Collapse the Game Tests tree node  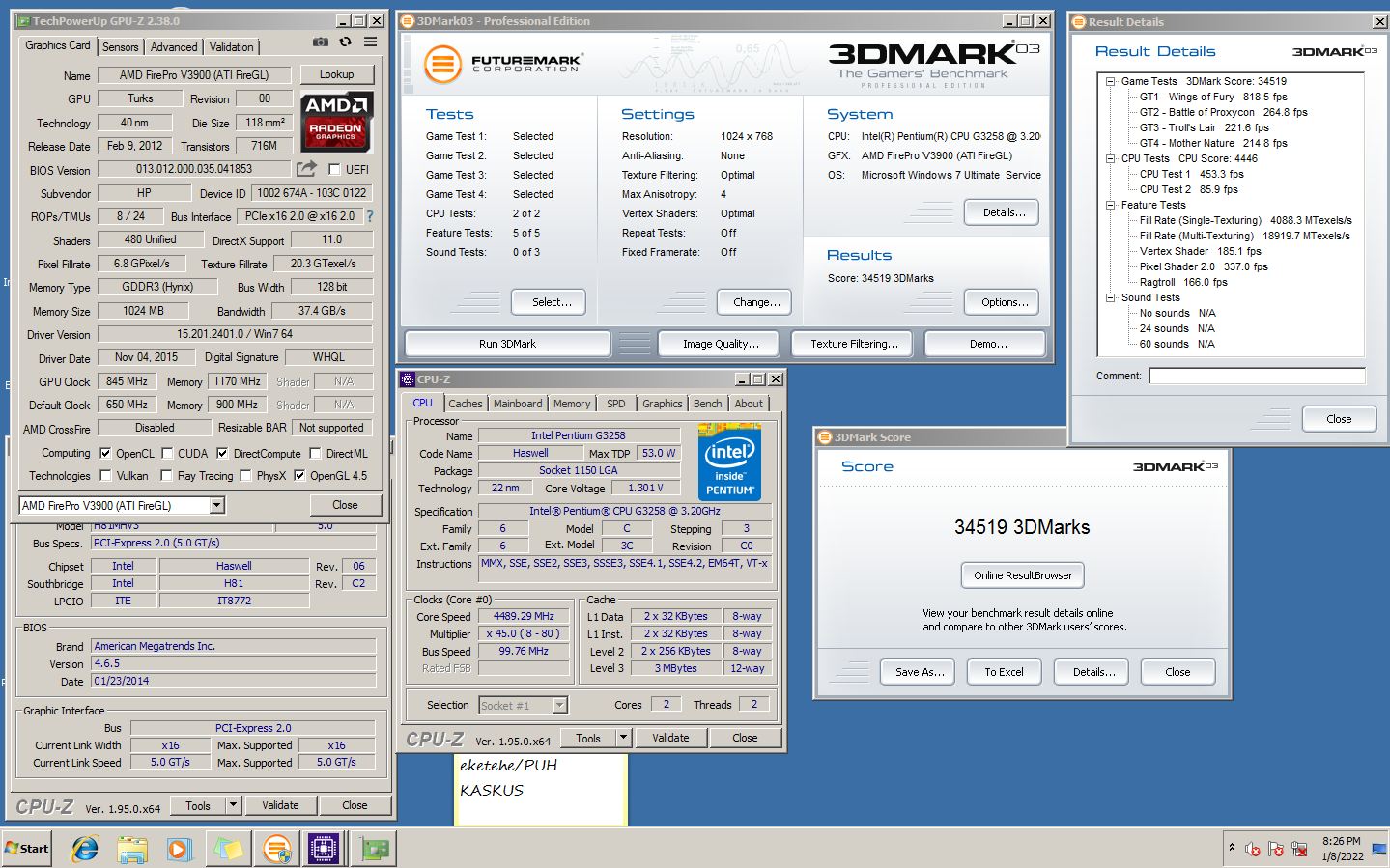1111,81
